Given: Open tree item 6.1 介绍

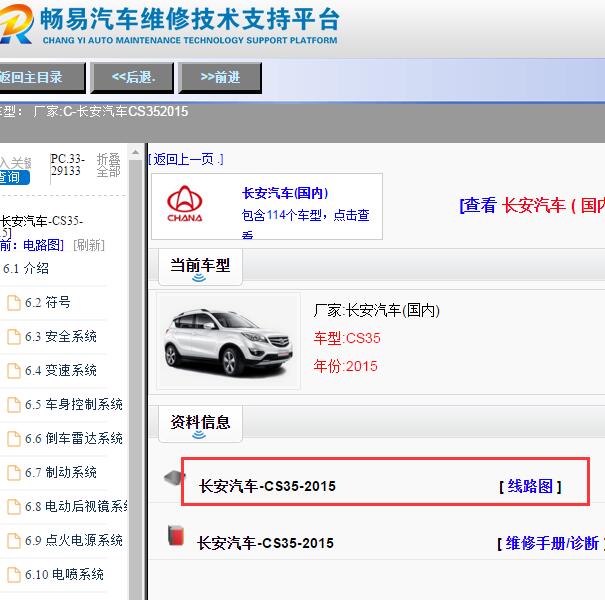Looking at the screenshot, I should click(26, 269).
